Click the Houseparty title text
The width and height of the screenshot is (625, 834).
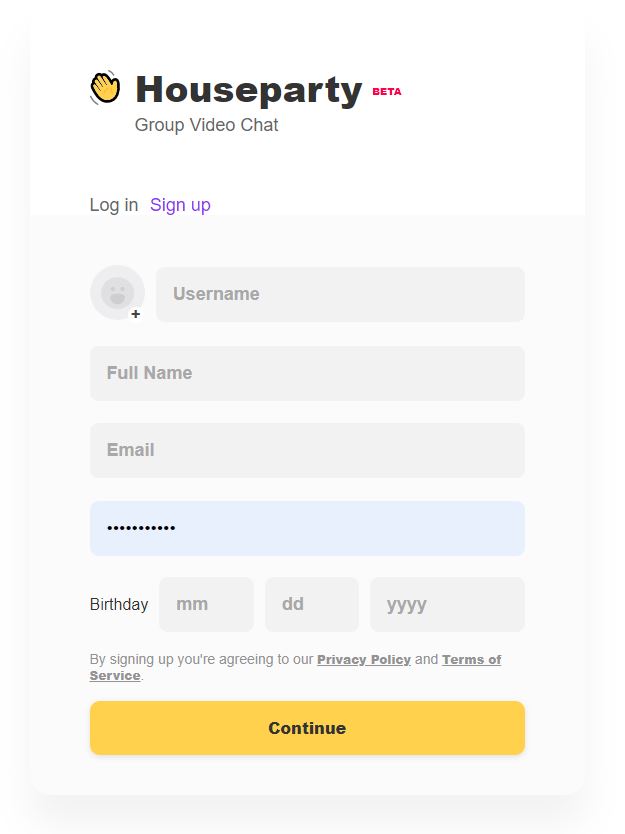(x=248, y=90)
